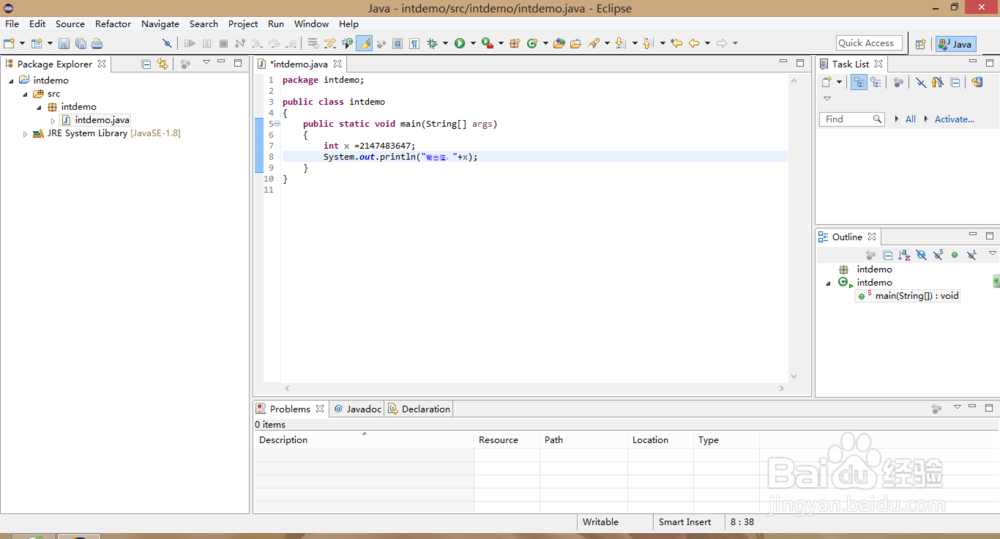Select the intdemo.java editor tab
Image resolution: width=1000 pixels, height=539 pixels.
298,64
